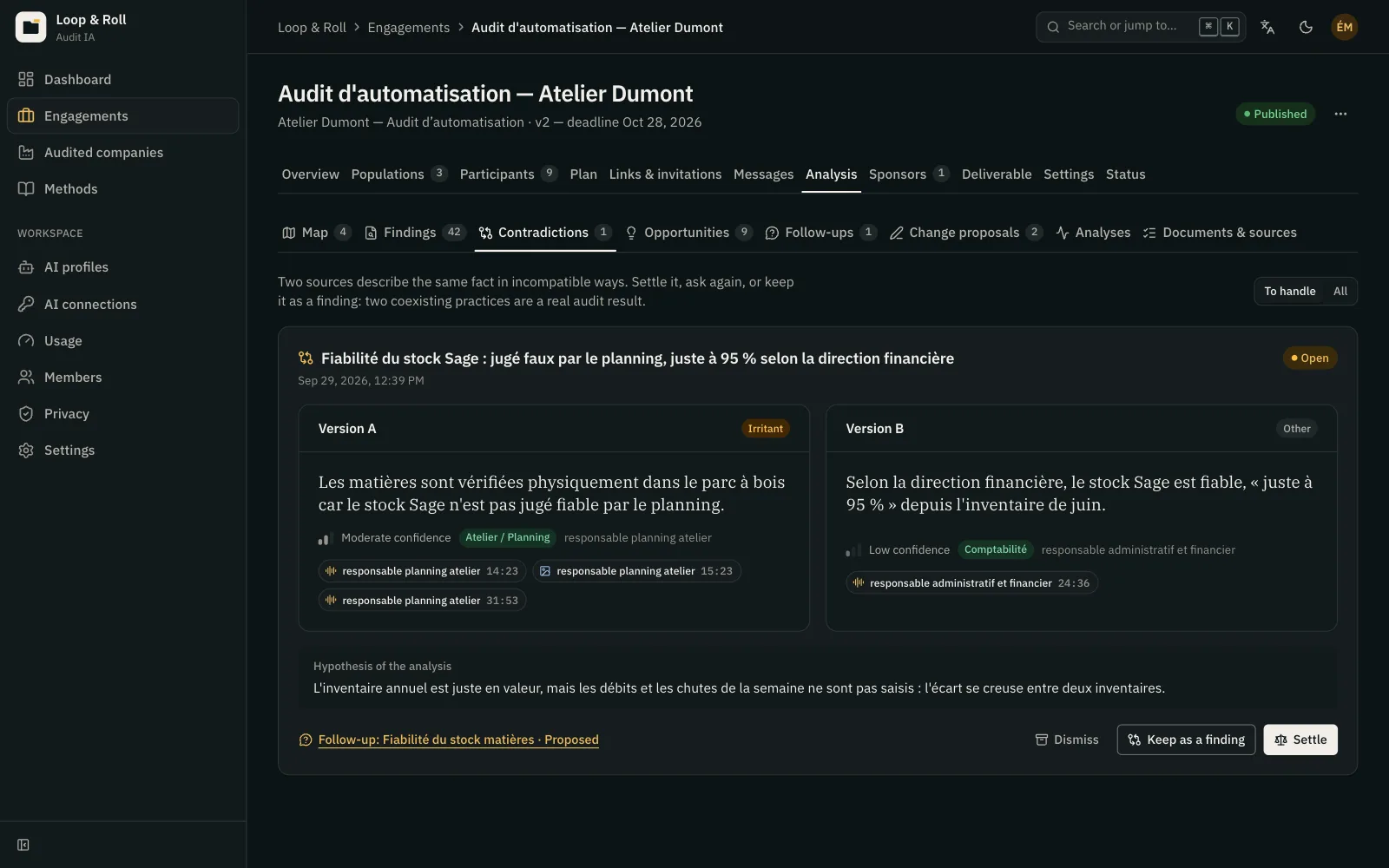Switch to the Participants tab
This screenshot has width=1389, height=868.
pyautogui.click(x=508, y=174)
